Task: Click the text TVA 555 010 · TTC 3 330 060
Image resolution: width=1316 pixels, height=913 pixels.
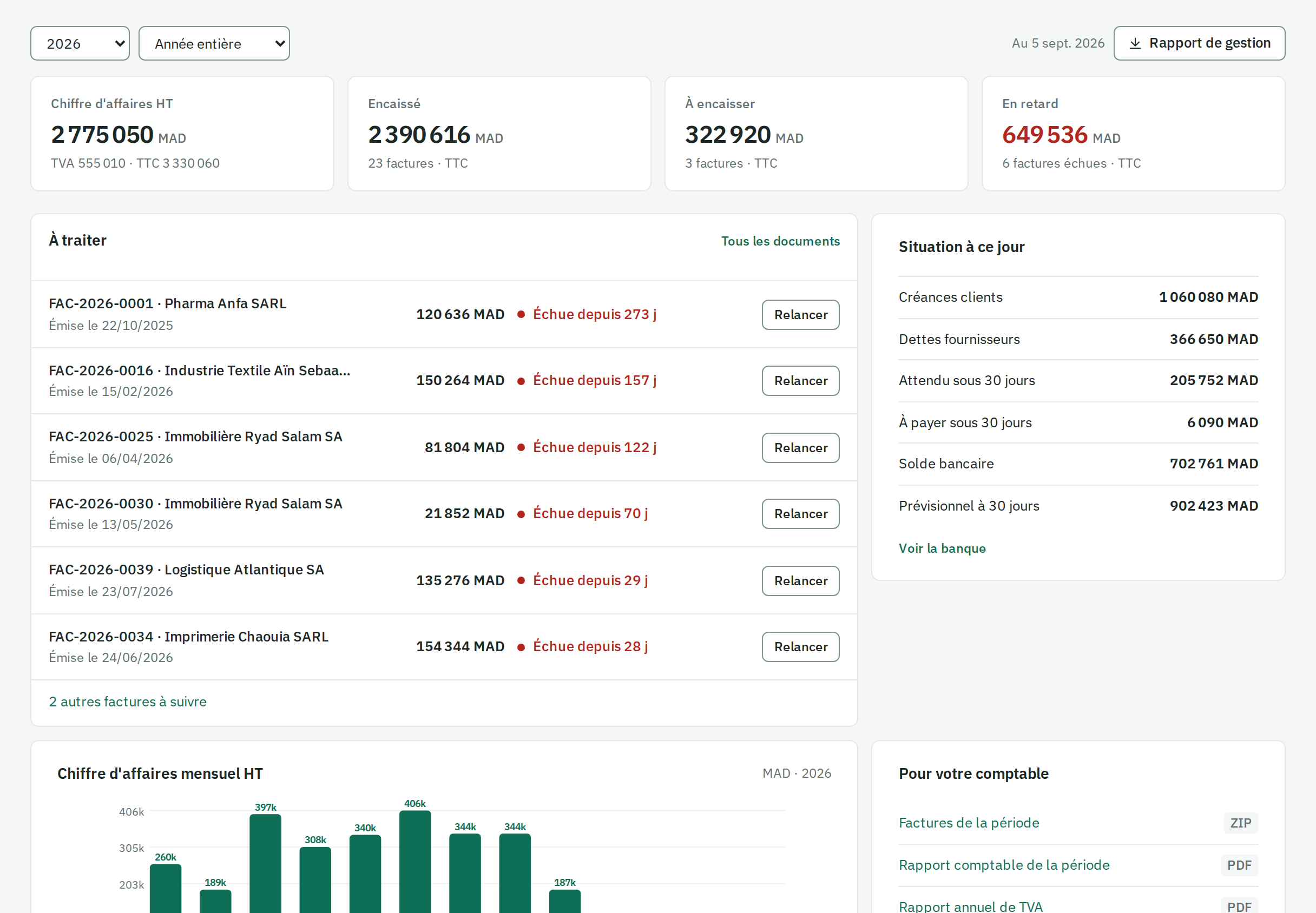Action: (135, 163)
